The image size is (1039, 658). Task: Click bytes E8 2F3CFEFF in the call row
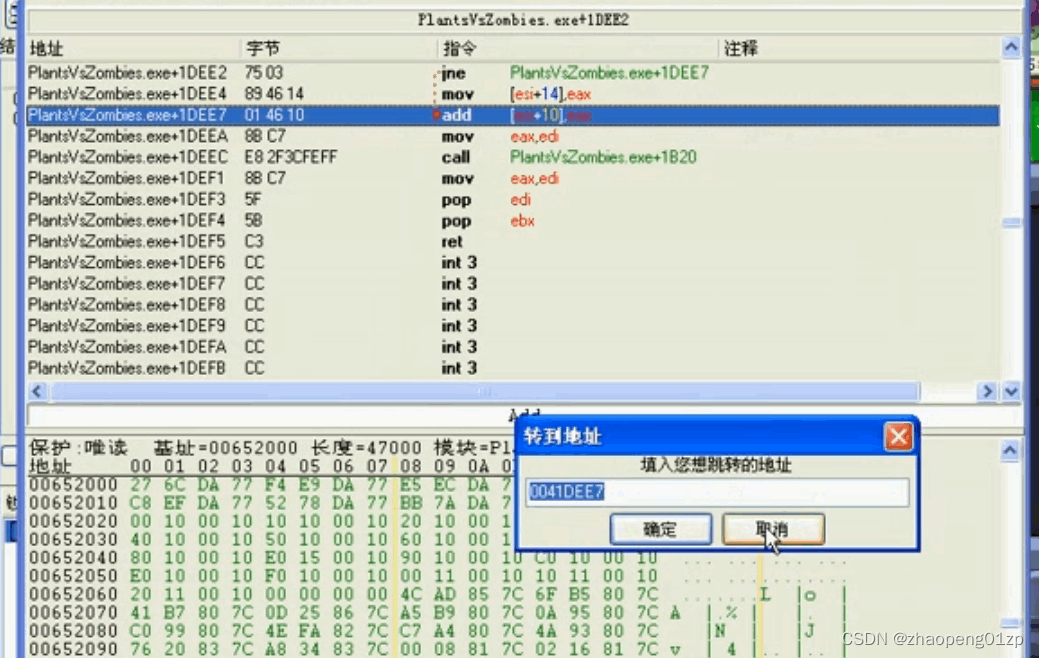(291, 157)
